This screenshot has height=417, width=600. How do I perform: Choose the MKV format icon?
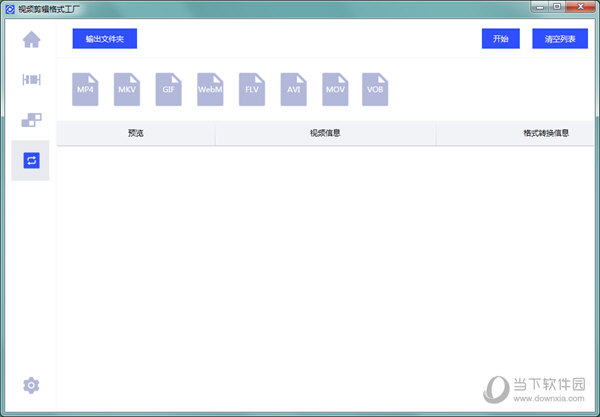pos(127,89)
